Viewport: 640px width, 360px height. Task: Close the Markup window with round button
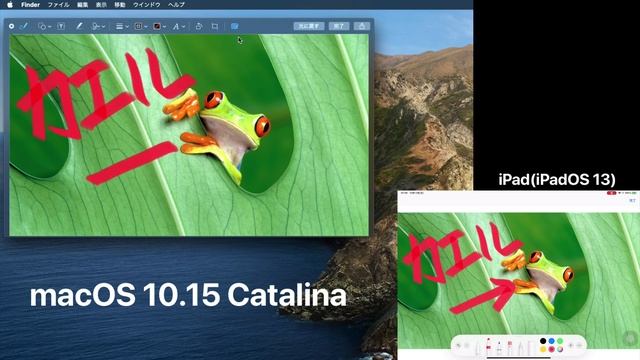point(11,26)
